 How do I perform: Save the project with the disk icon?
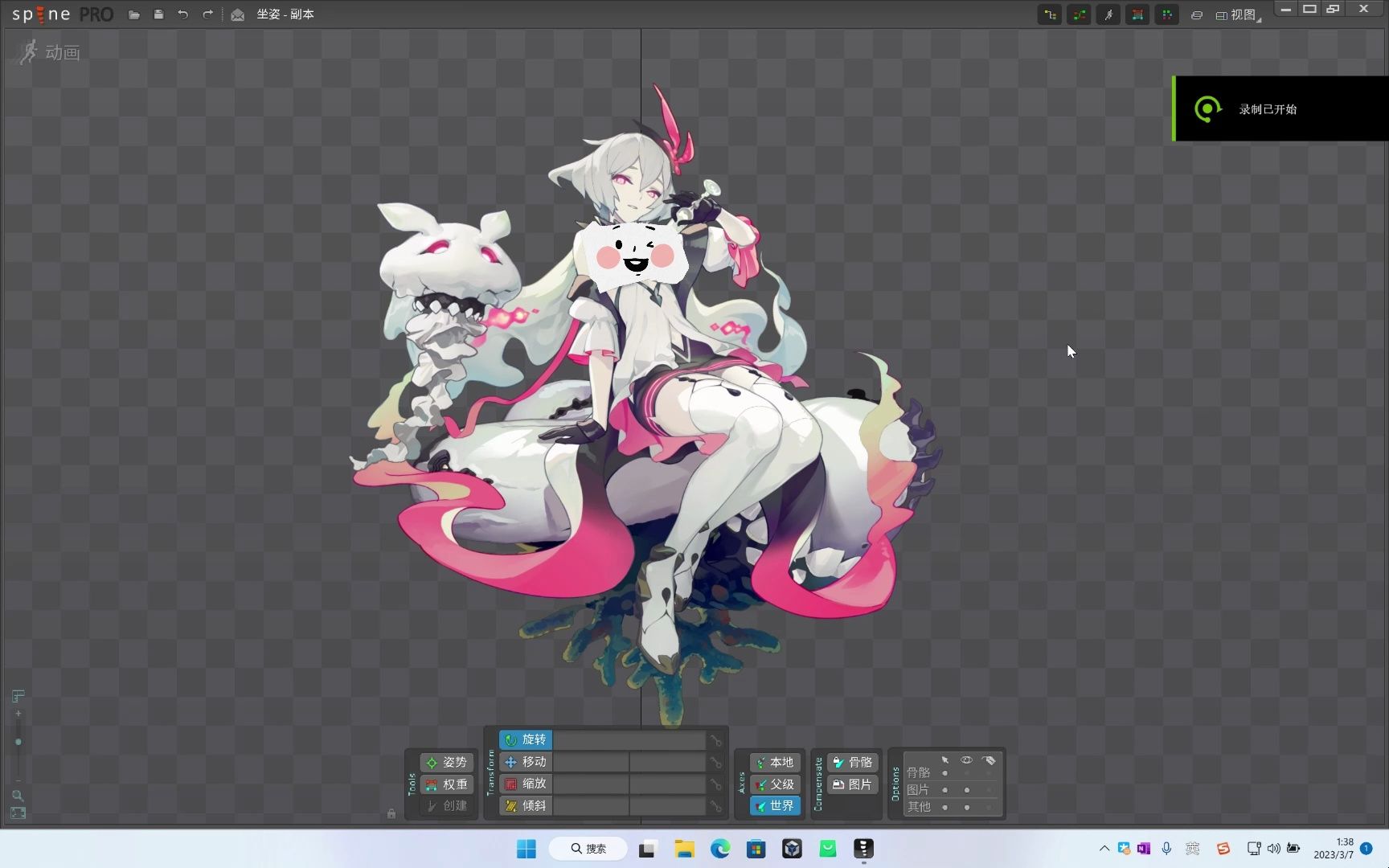tap(158, 14)
